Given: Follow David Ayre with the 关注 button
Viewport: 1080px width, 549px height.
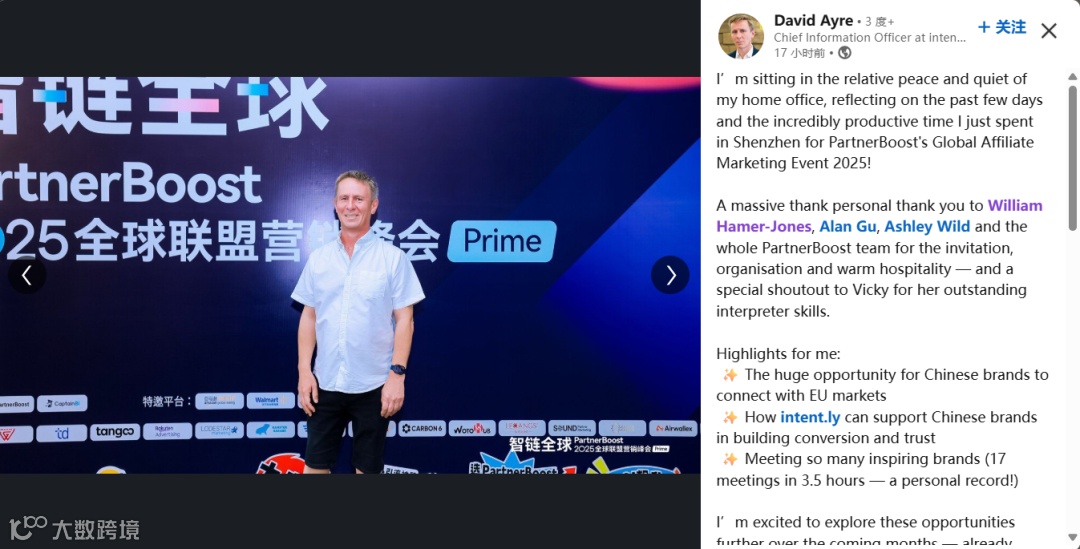Looking at the screenshot, I should pos(1002,27).
